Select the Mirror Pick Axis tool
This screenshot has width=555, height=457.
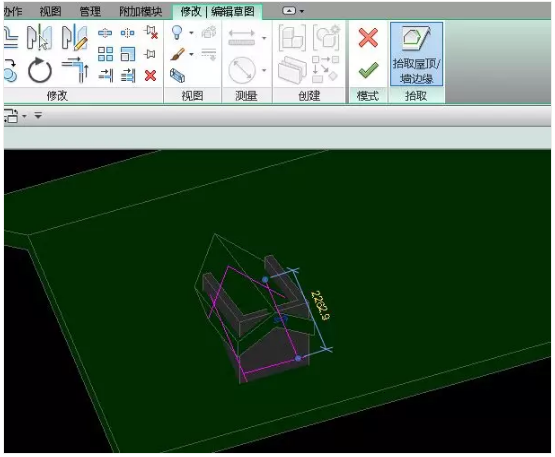(39, 37)
